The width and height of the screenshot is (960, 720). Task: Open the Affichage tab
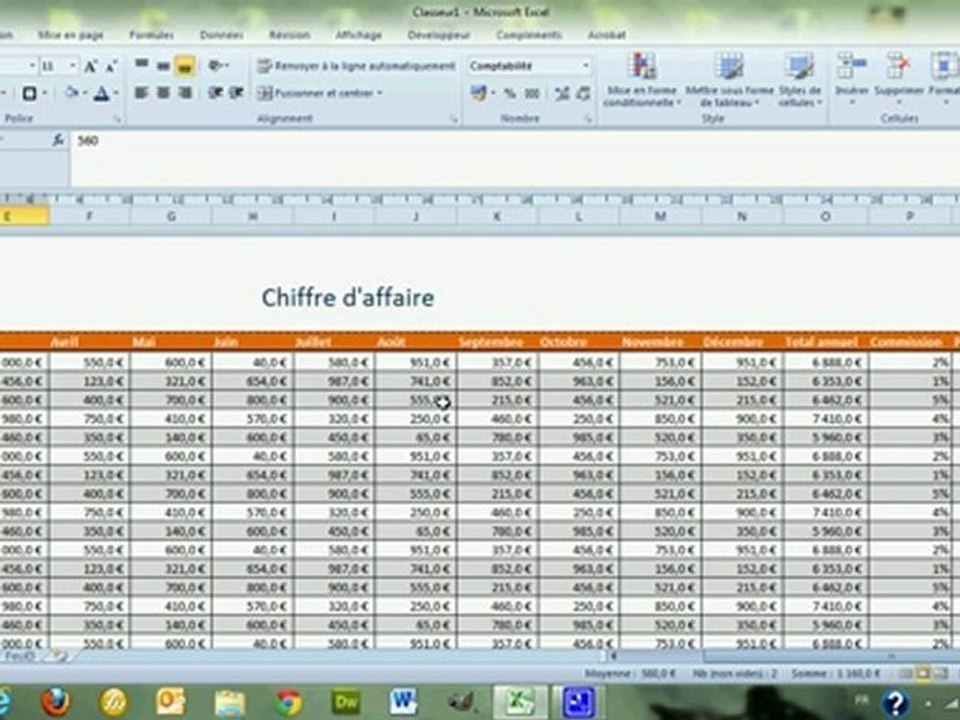pyautogui.click(x=358, y=35)
